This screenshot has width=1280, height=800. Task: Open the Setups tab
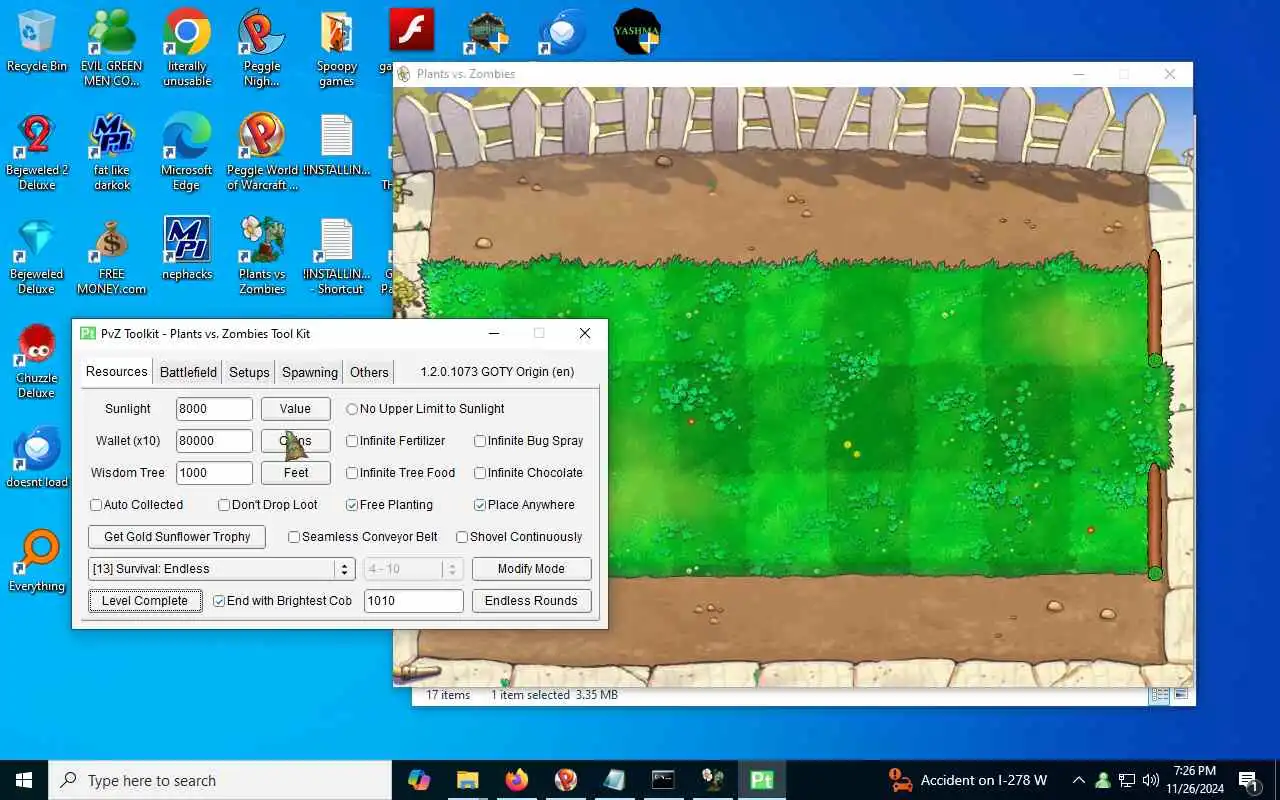point(249,372)
